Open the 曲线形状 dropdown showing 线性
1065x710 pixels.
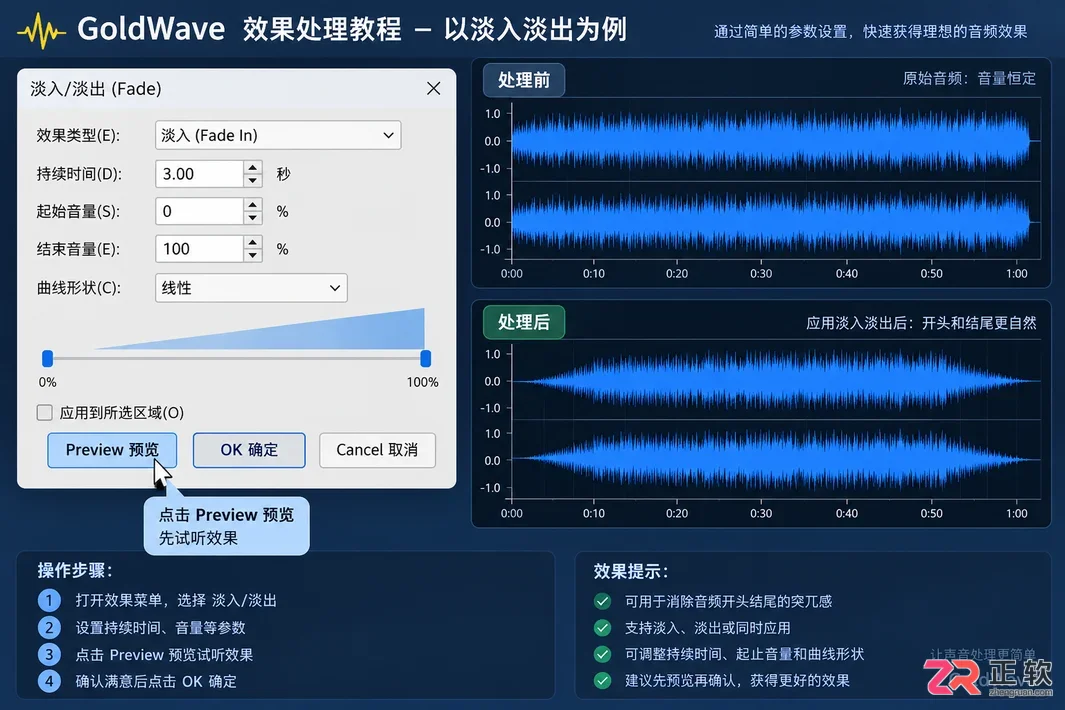point(251,288)
